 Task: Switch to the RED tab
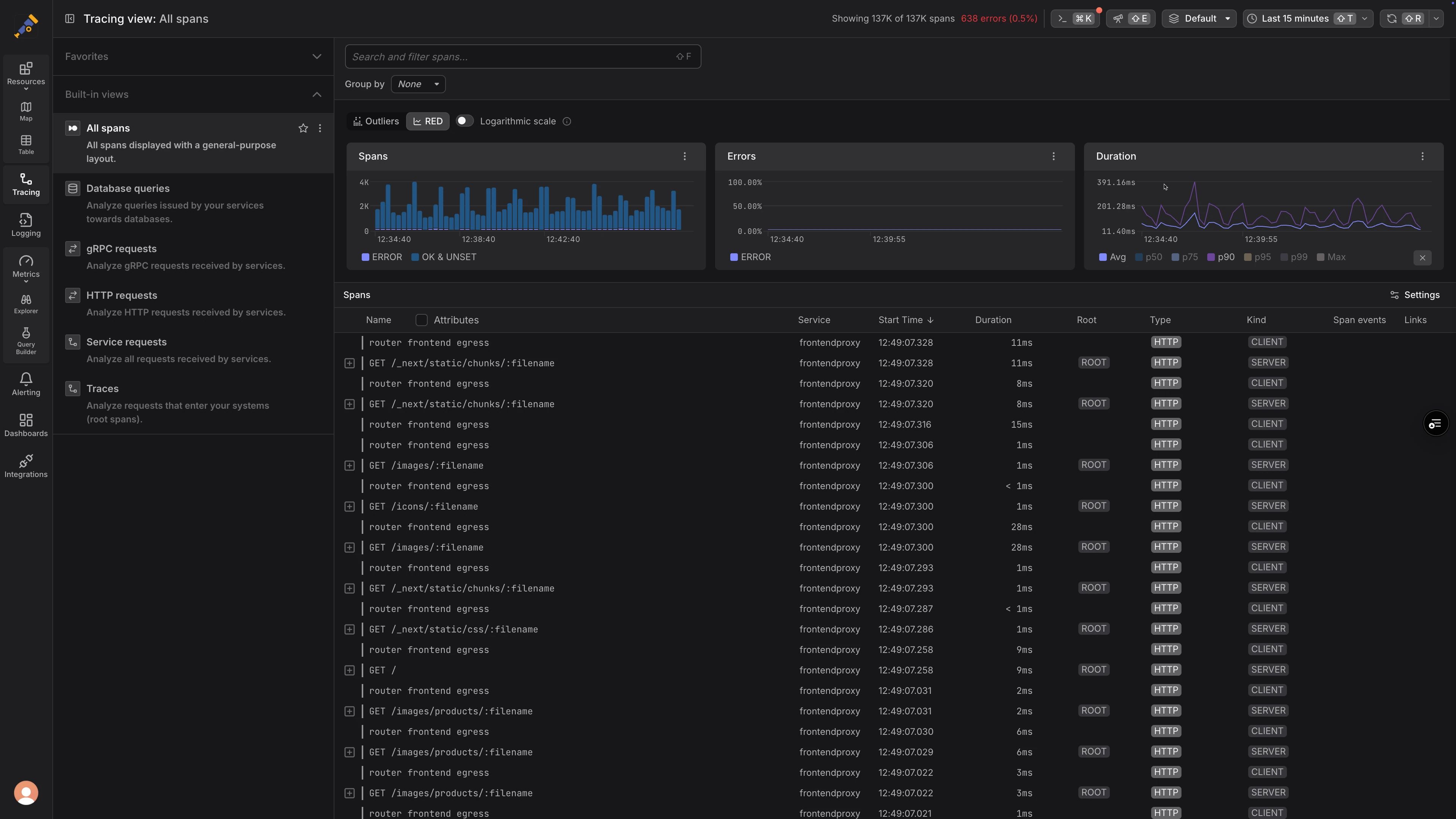(427, 121)
